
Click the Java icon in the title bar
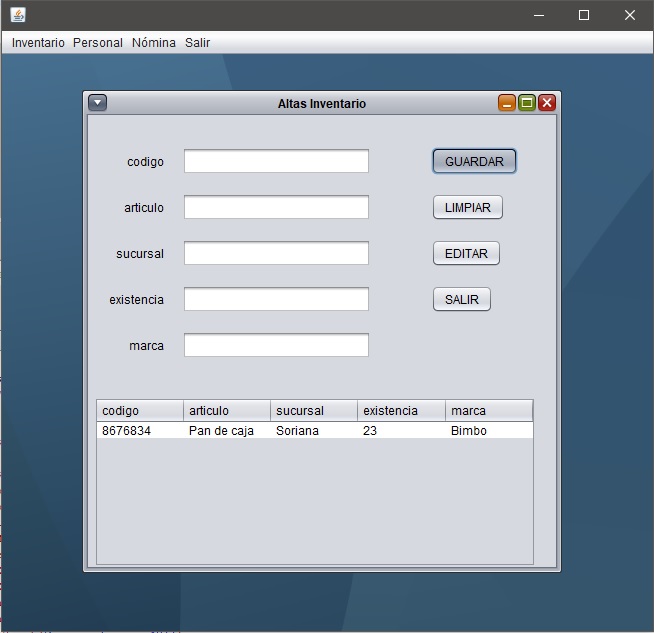point(18,15)
